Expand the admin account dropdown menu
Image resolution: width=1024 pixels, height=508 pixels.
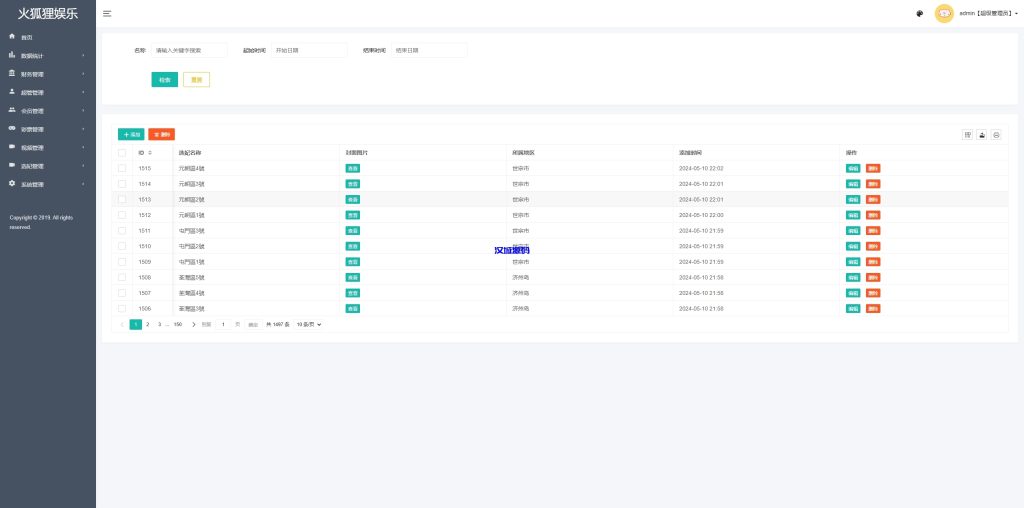[x=988, y=13]
